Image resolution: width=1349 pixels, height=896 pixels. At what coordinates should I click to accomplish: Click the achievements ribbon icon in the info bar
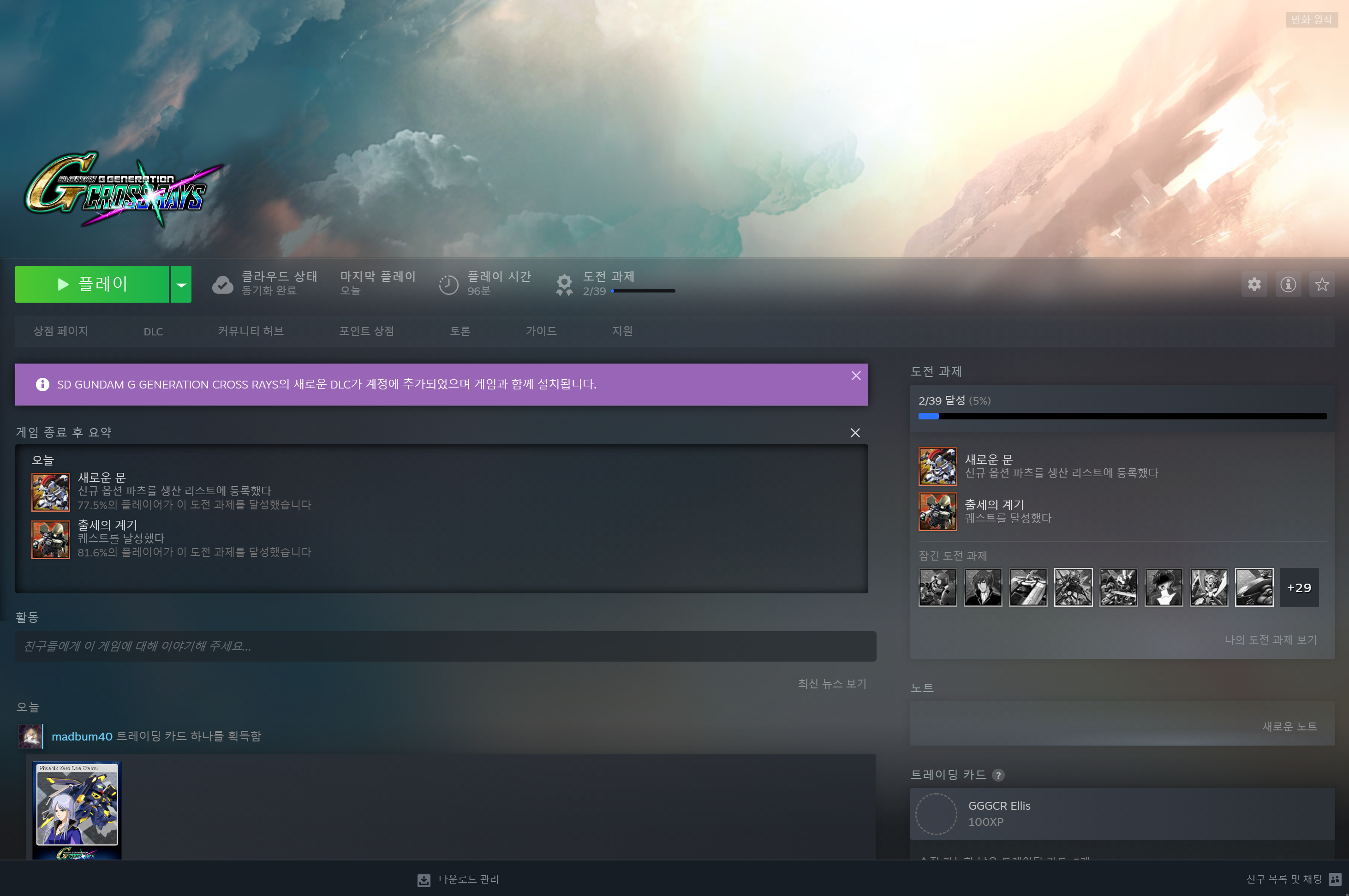tap(564, 285)
